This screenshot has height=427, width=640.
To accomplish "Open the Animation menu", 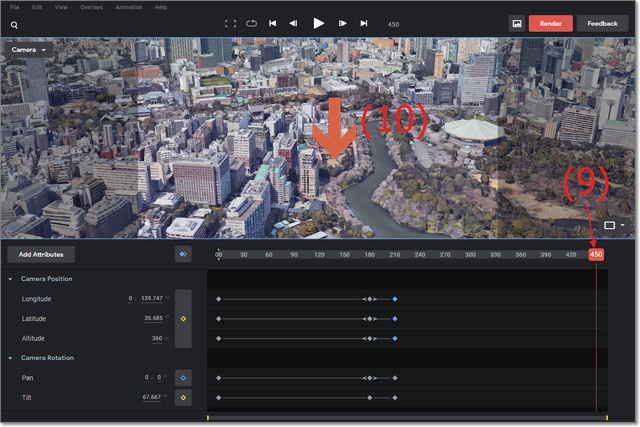I will tap(128, 7).
